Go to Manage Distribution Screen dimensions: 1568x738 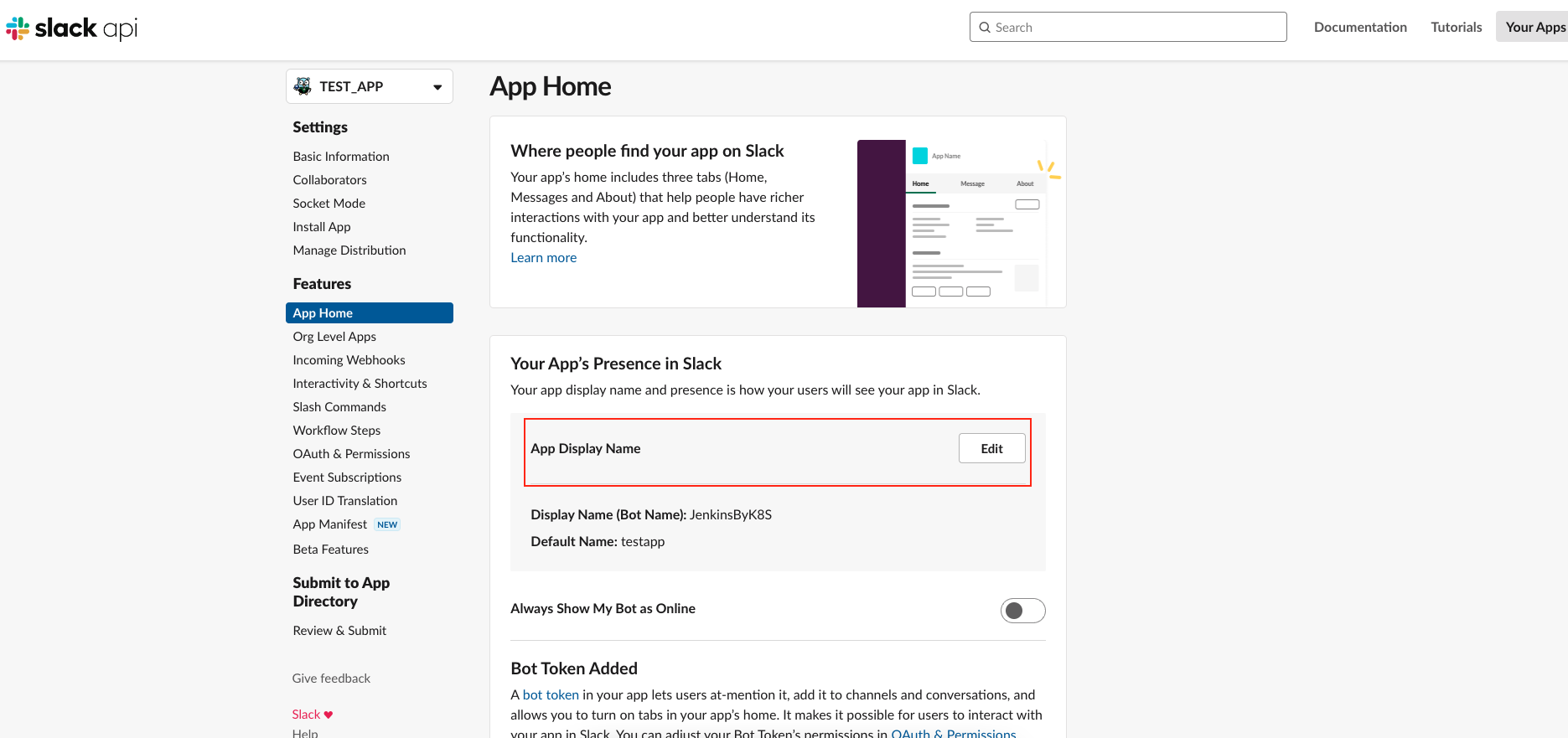349,250
